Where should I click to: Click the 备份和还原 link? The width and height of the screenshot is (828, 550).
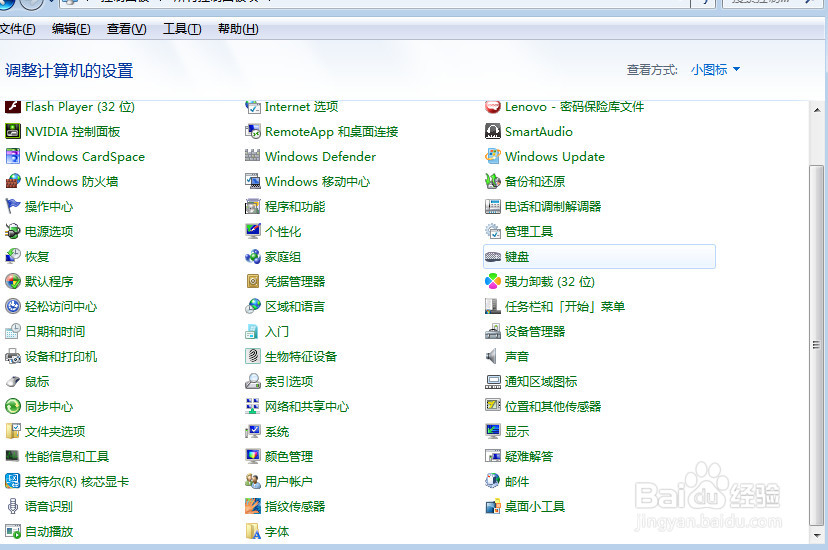coord(535,182)
